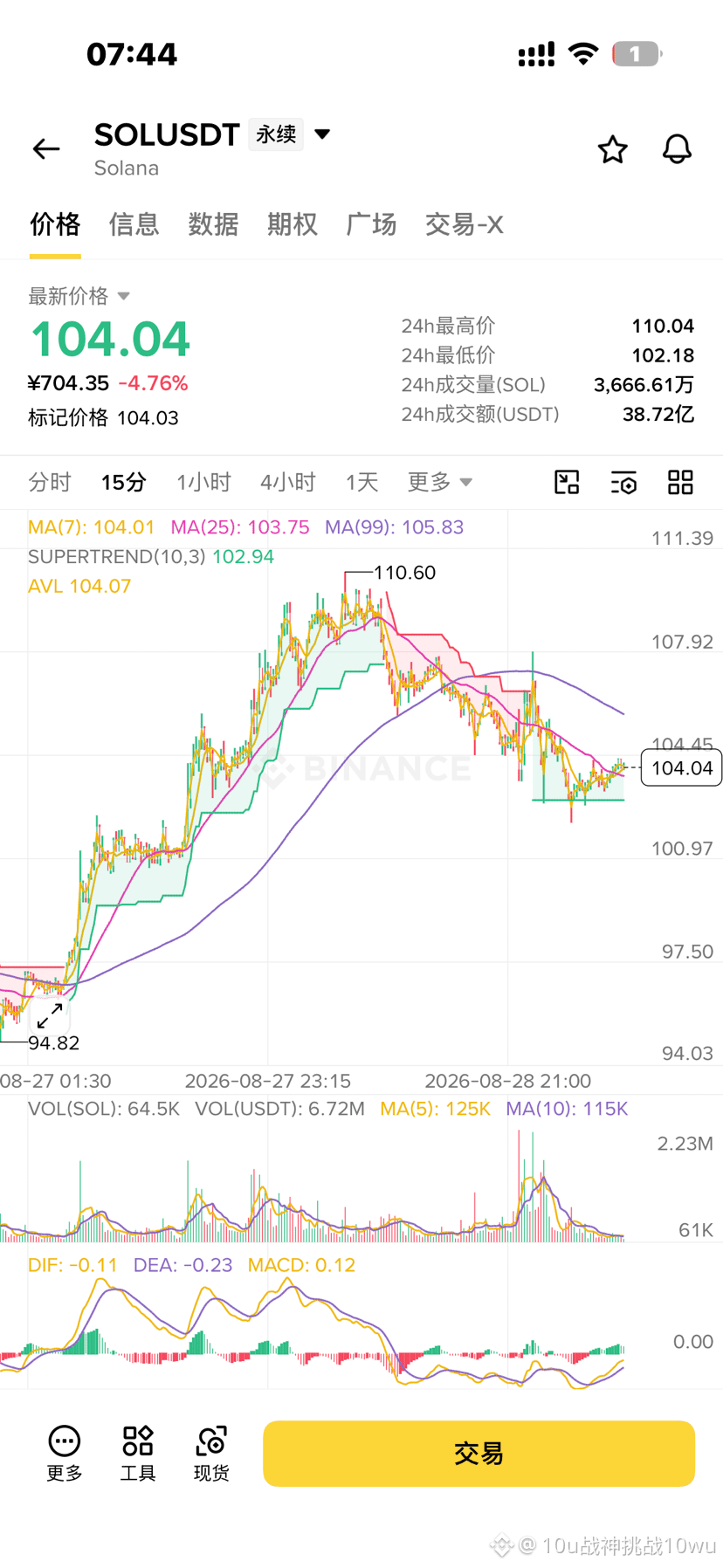Tap the ¥704.35 converted price
Image resolution: width=723 pixels, height=1568 pixels.
pos(68,383)
